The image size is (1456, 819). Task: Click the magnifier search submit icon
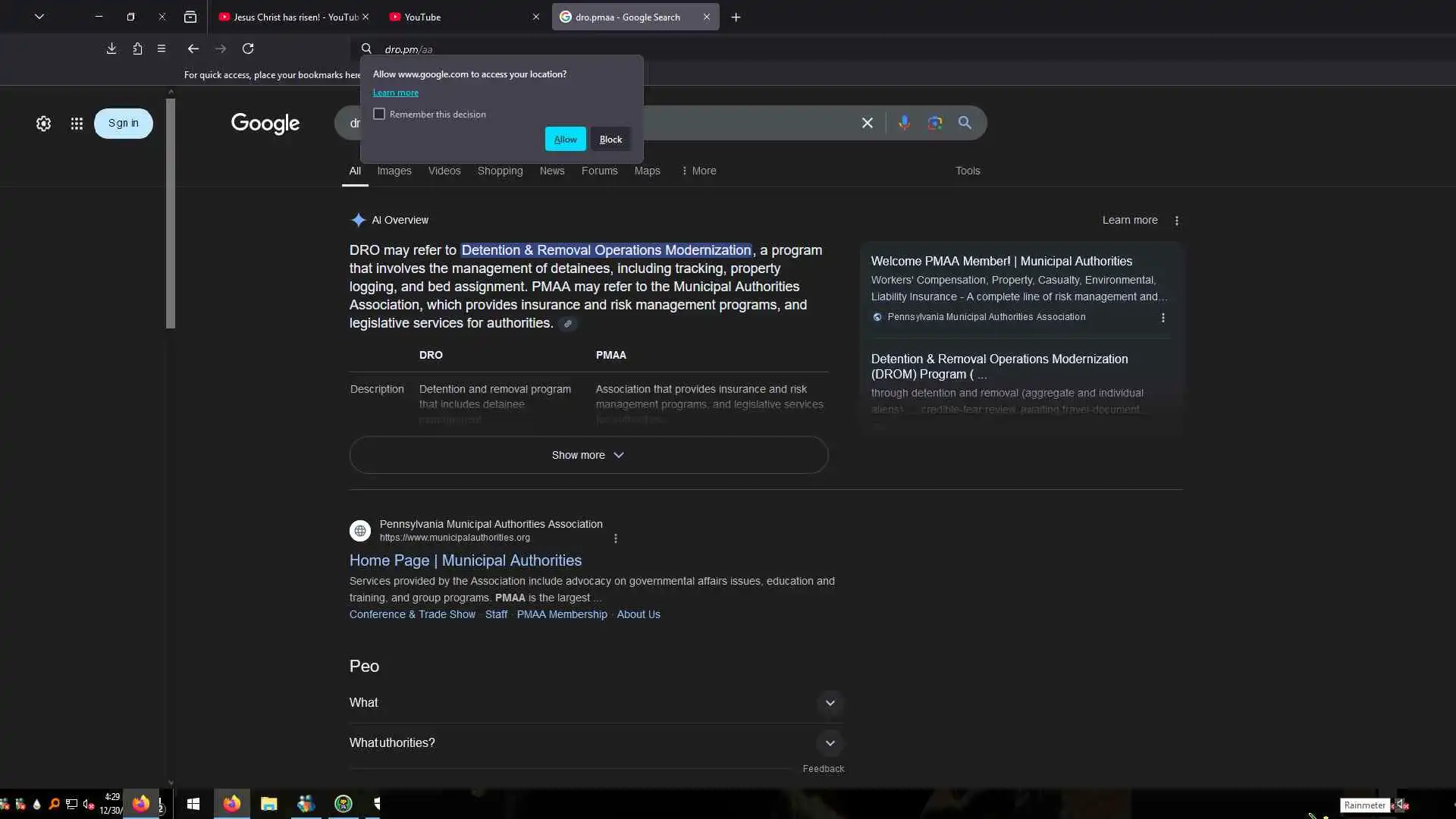[965, 123]
